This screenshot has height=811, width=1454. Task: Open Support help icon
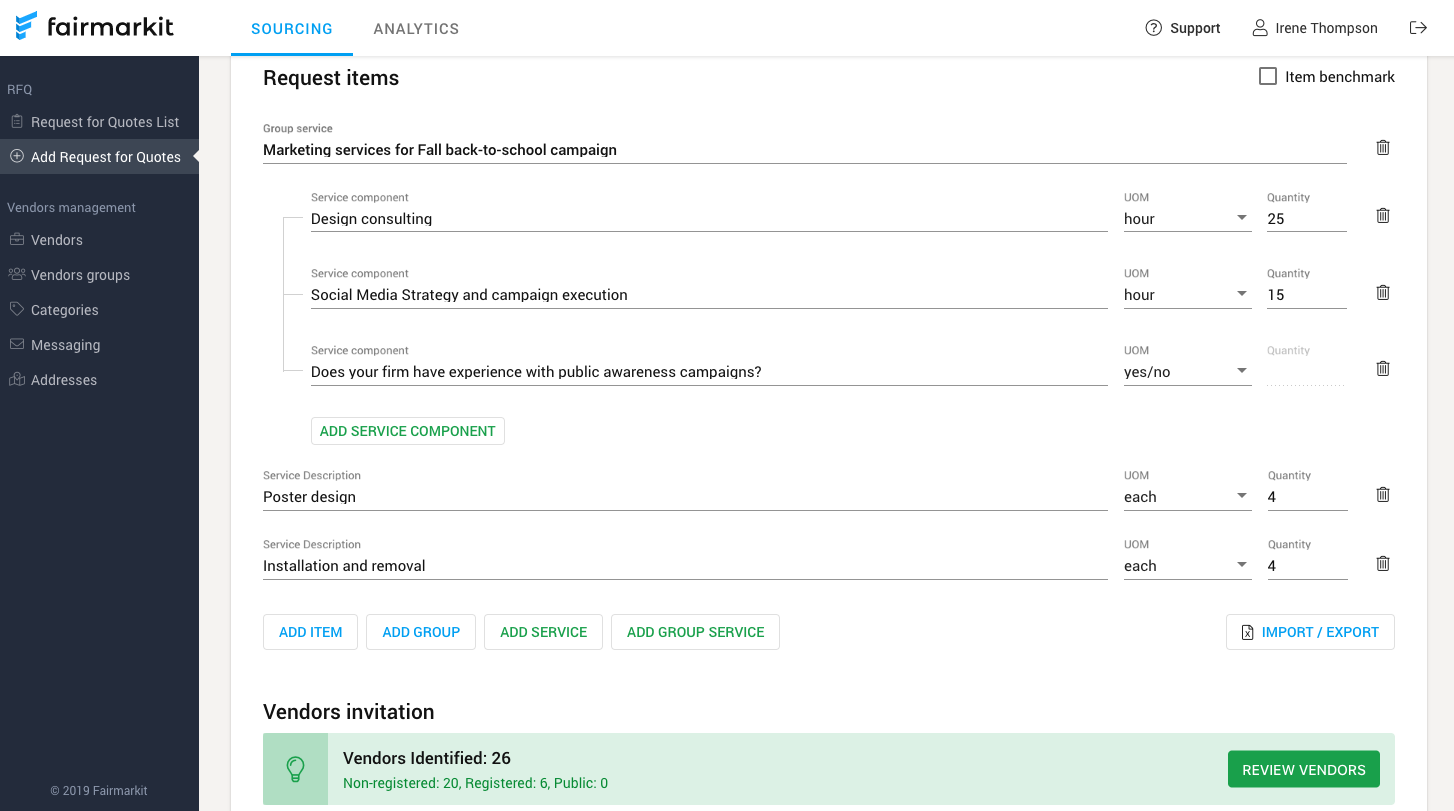(1154, 28)
